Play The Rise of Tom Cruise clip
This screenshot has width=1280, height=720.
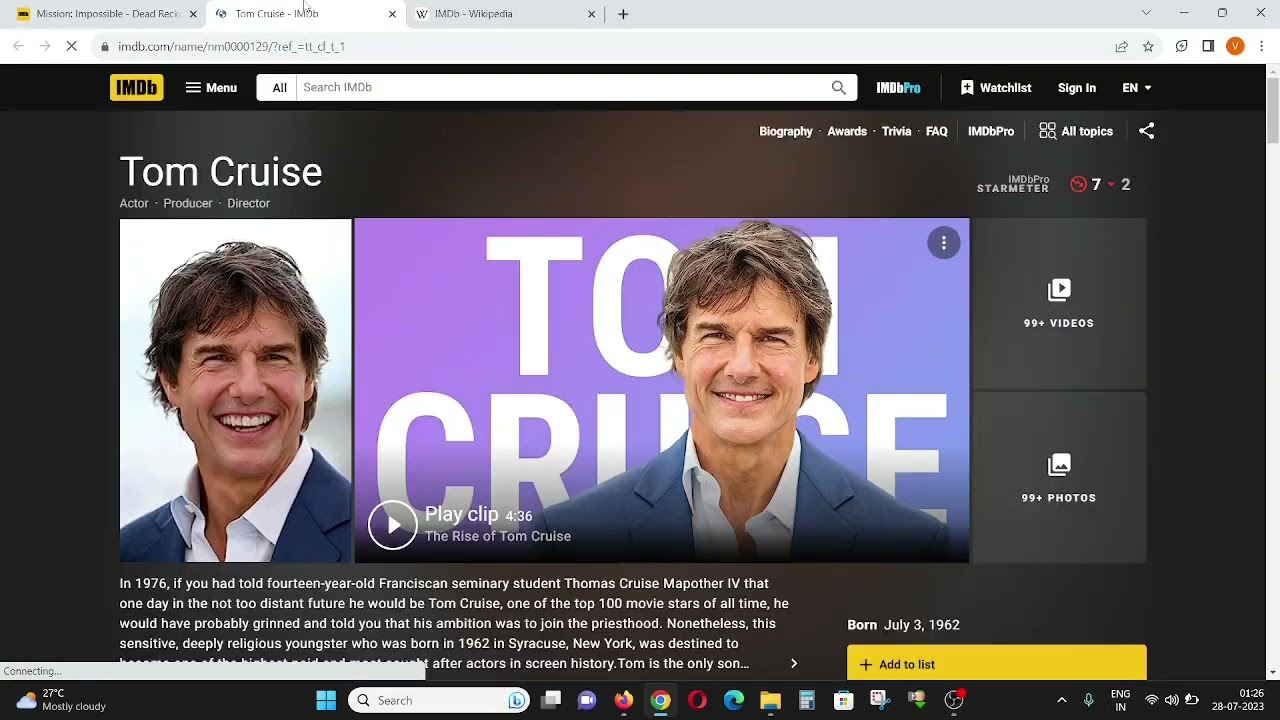click(x=393, y=525)
